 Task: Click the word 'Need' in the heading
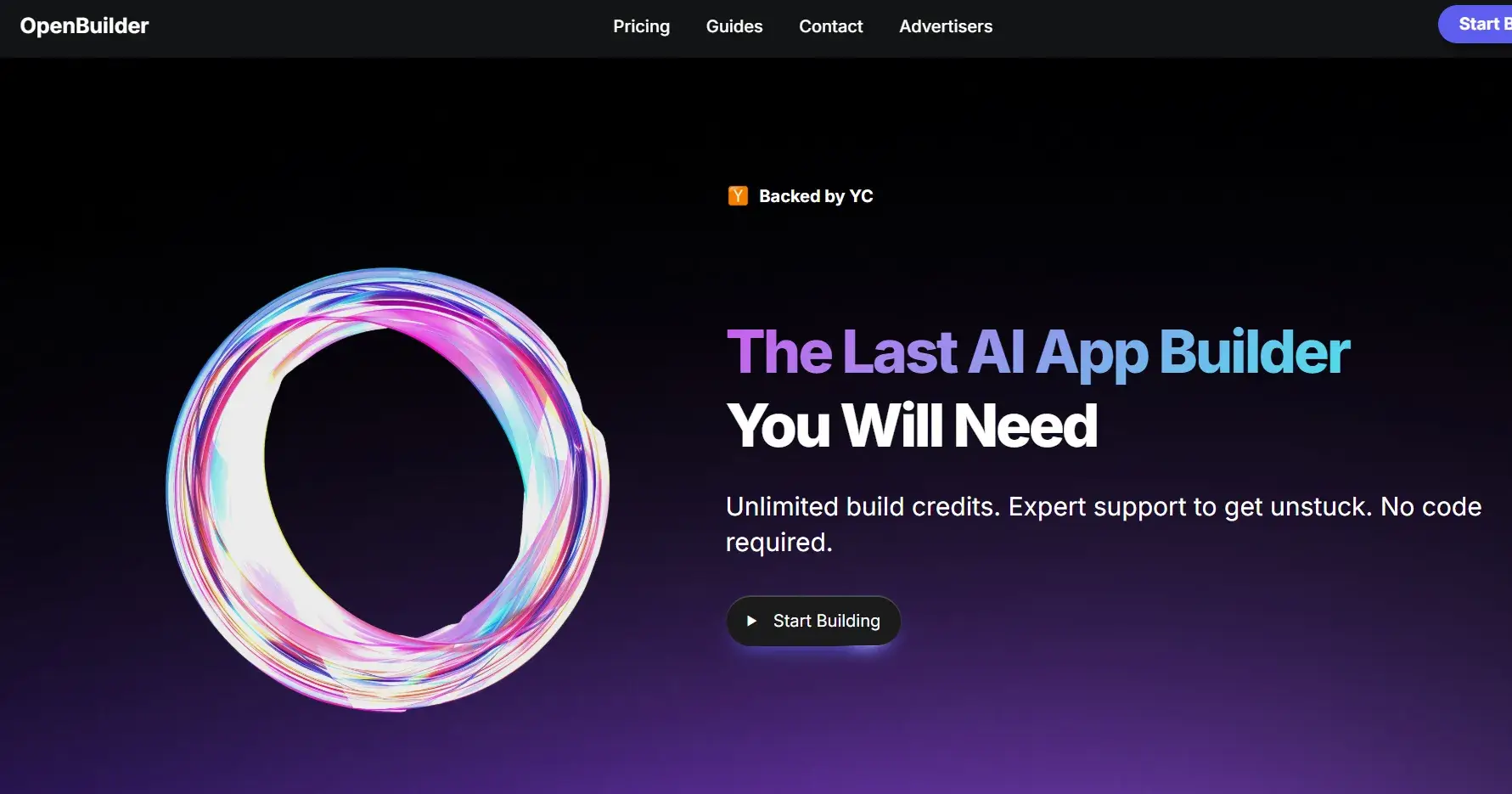1026,425
